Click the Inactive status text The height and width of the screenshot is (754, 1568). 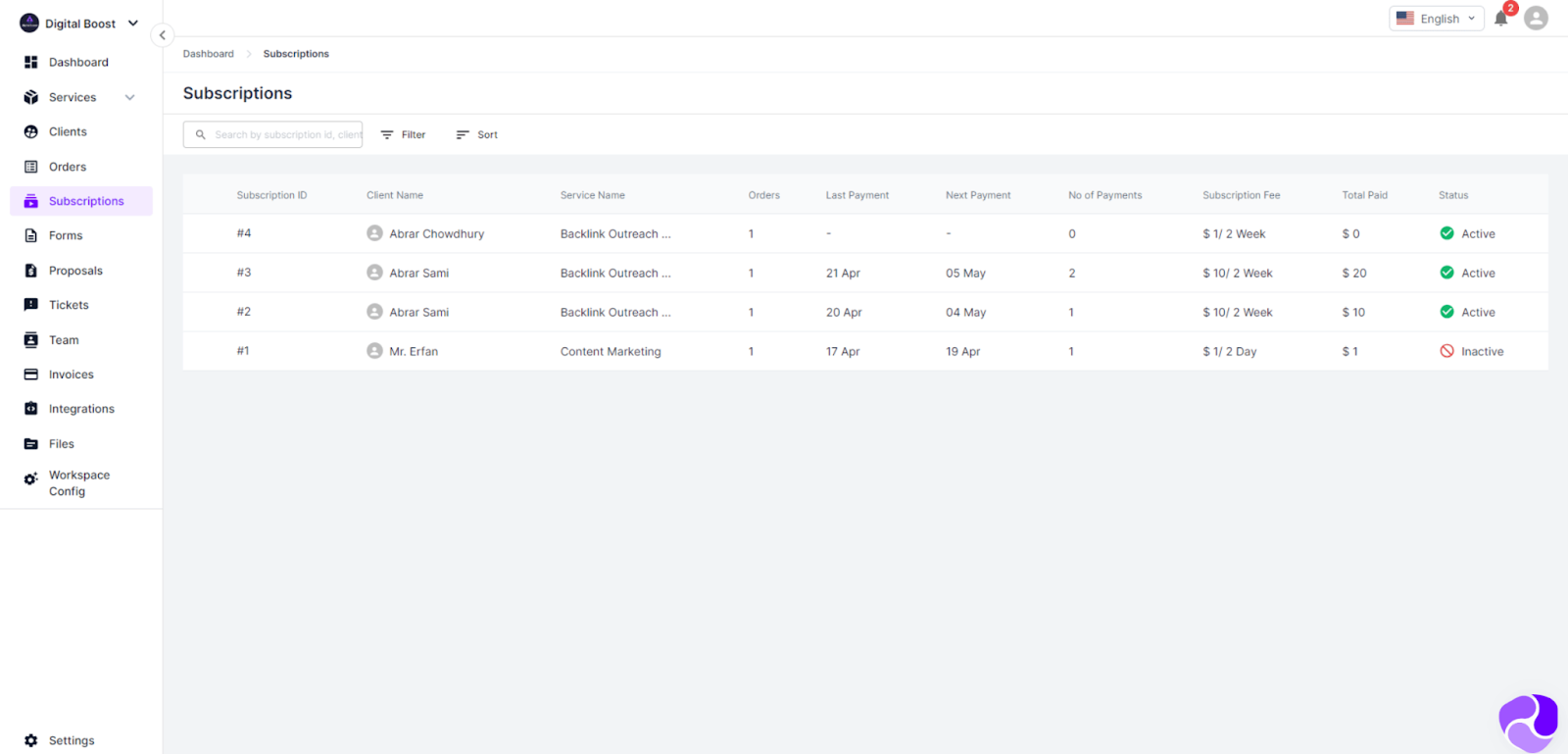1482,351
